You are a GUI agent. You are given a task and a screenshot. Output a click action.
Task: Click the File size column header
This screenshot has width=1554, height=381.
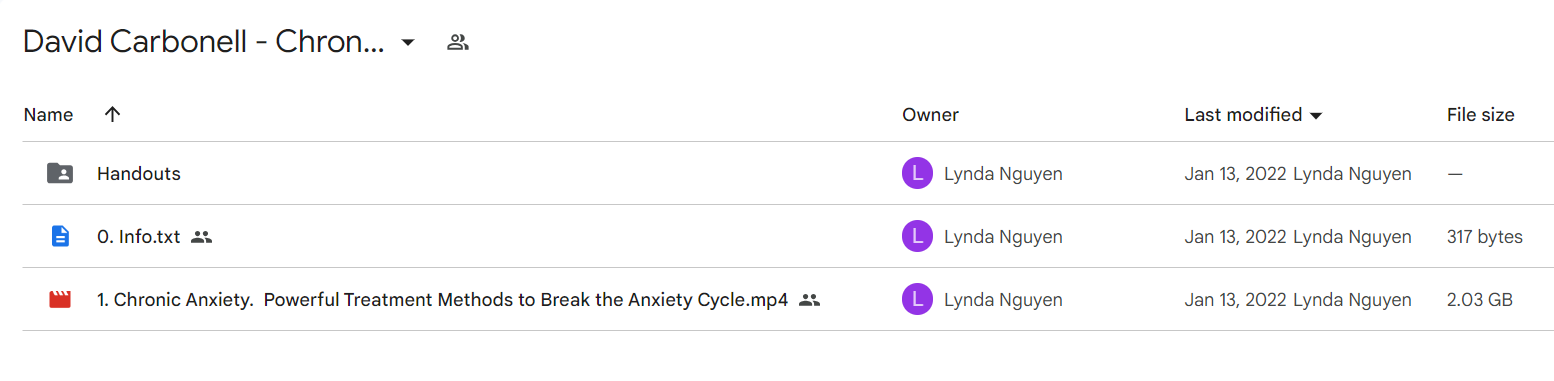(1480, 115)
